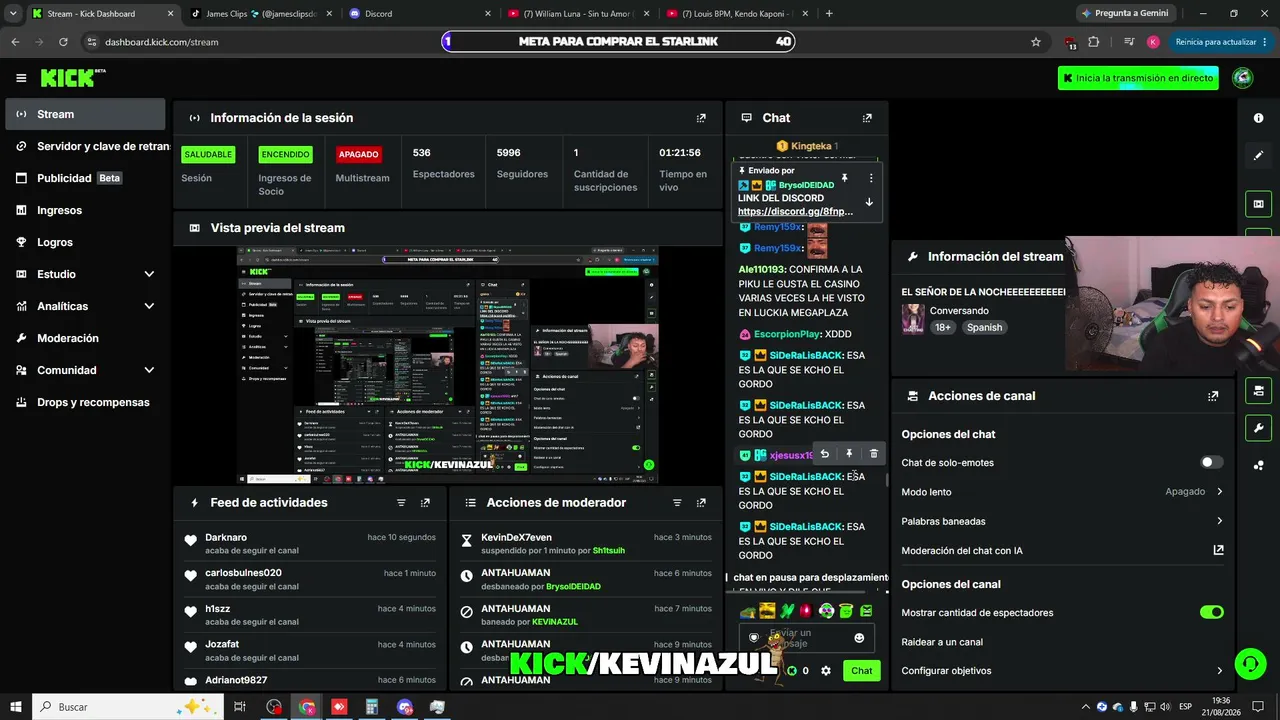
Task: Open Configurar objetivos settings
Action: point(1062,671)
